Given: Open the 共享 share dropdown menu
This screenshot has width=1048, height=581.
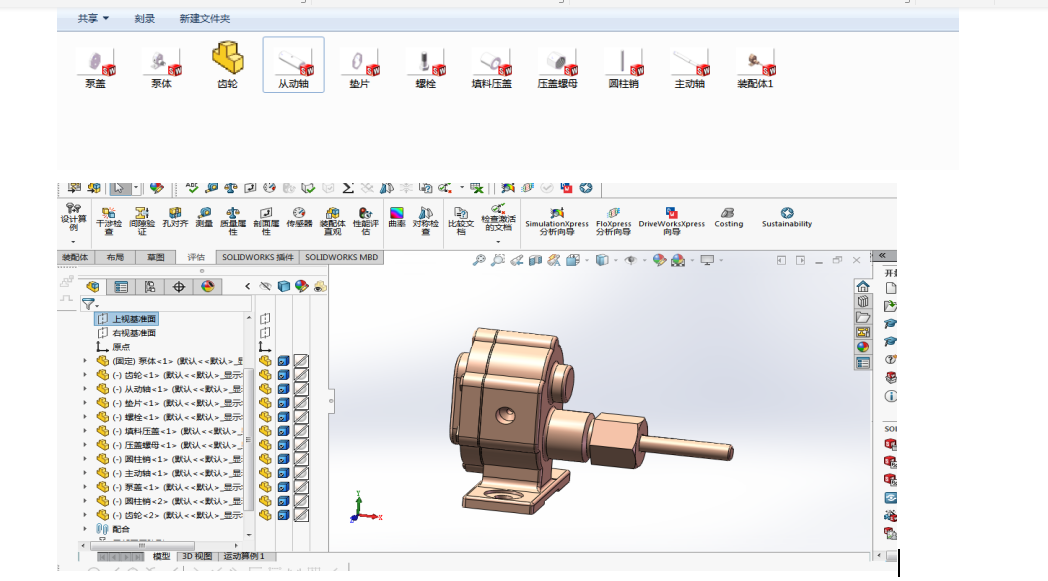Looking at the screenshot, I should click(x=94, y=19).
